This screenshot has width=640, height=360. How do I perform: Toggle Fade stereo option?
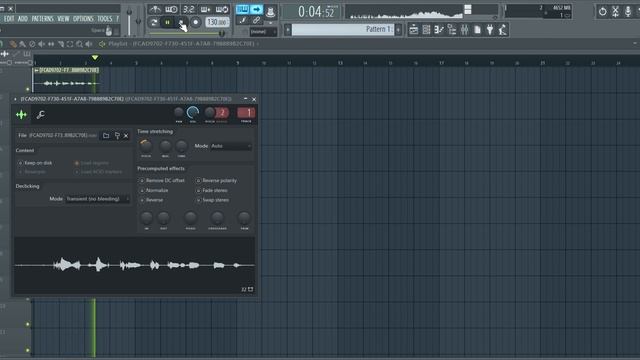pyautogui.click(x=212, y=190)
